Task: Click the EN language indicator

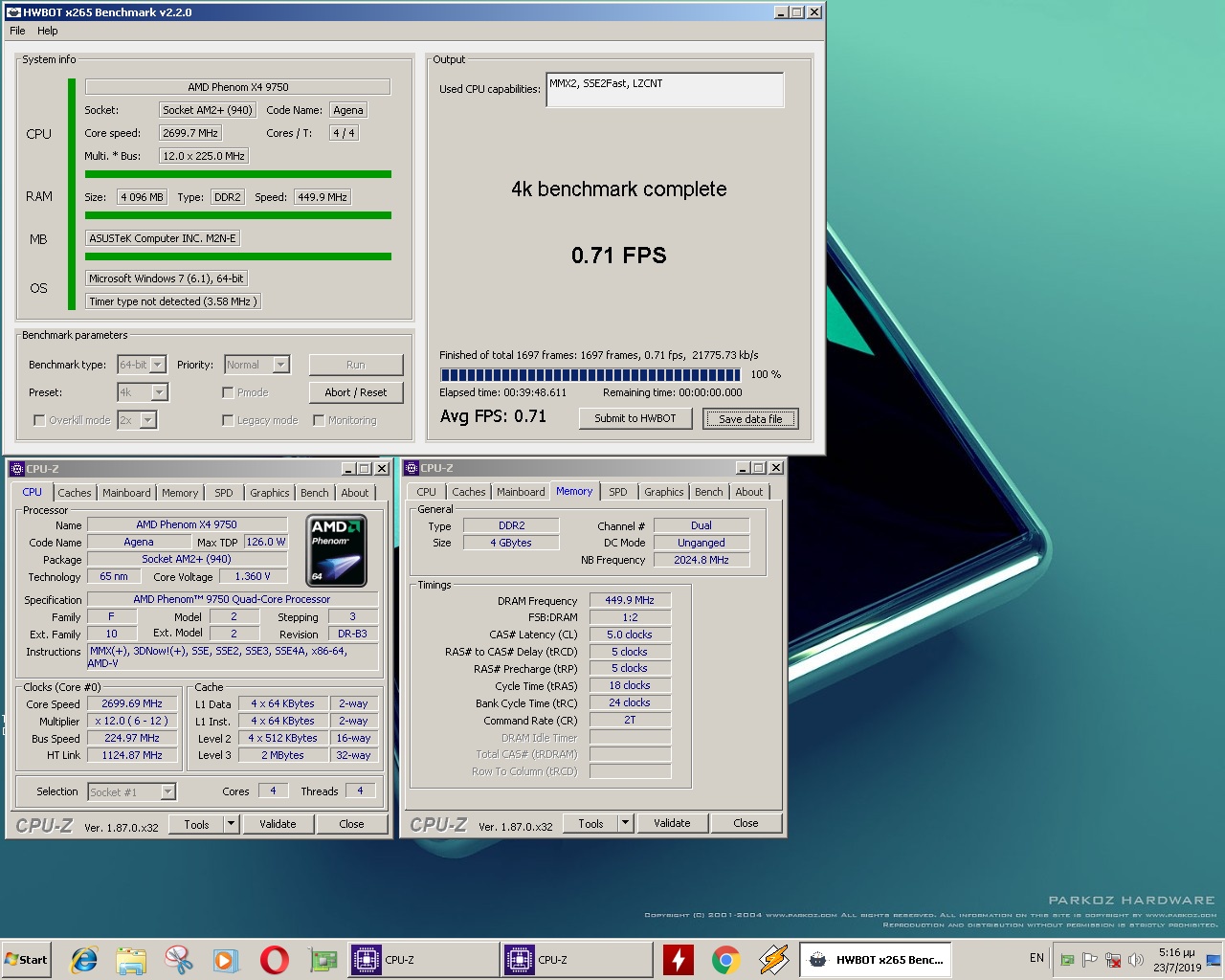Action: (x=1036, y=958)
